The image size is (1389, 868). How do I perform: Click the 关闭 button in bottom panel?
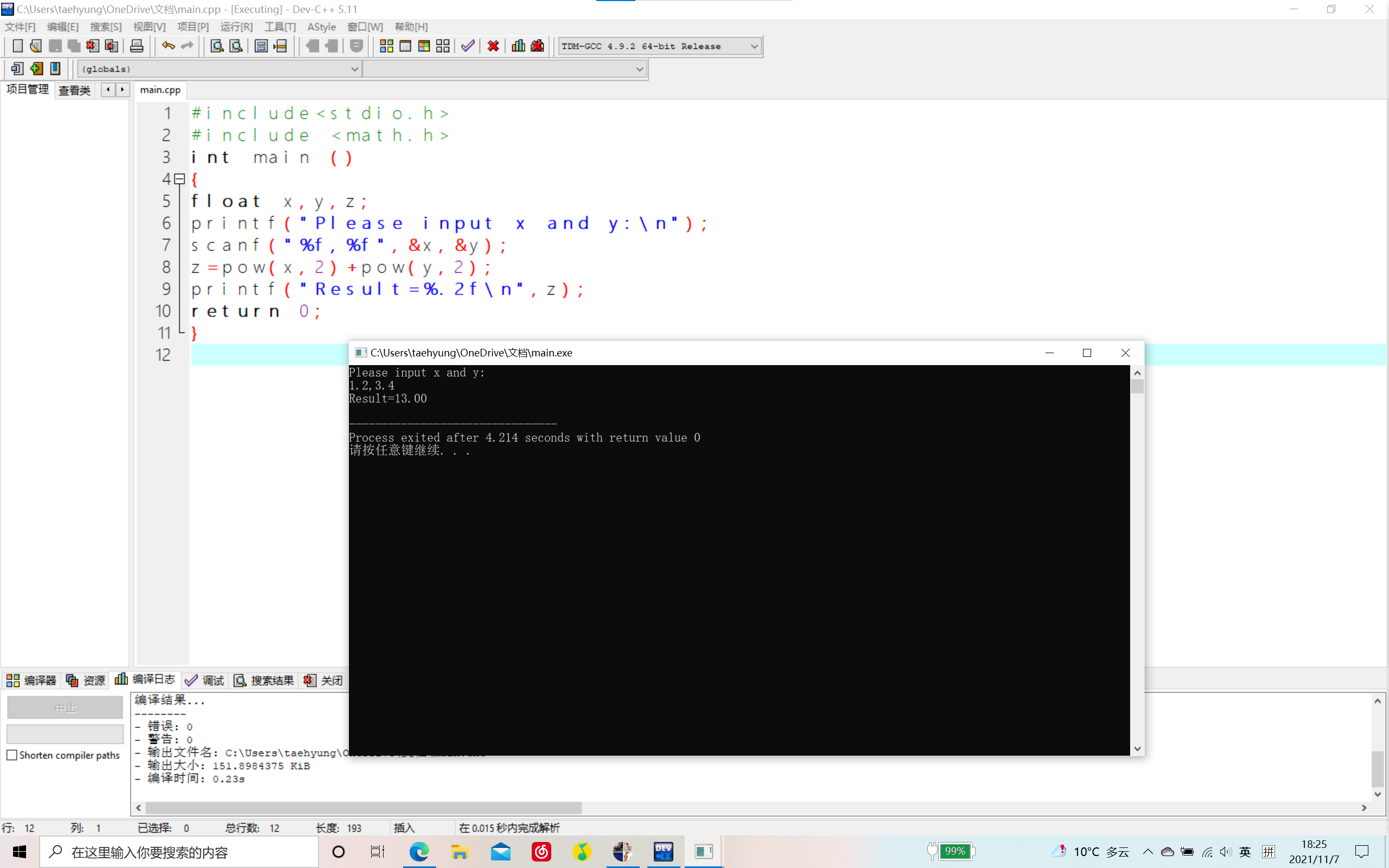point(324,680)
